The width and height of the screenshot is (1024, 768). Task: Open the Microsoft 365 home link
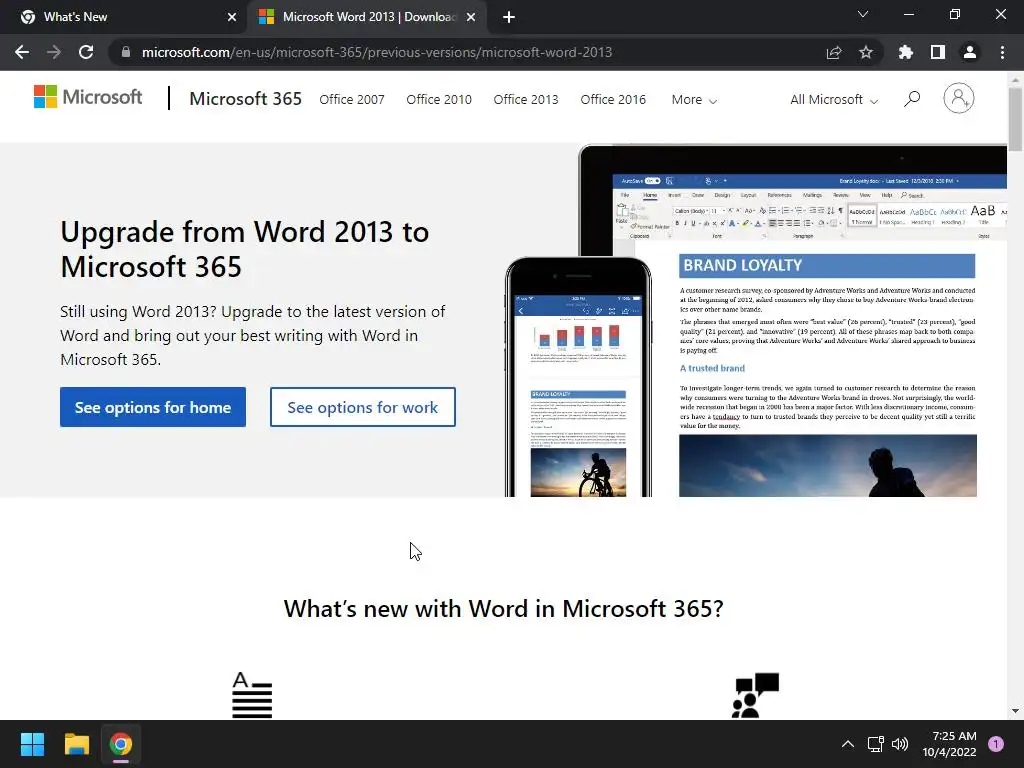click(246, 99)
